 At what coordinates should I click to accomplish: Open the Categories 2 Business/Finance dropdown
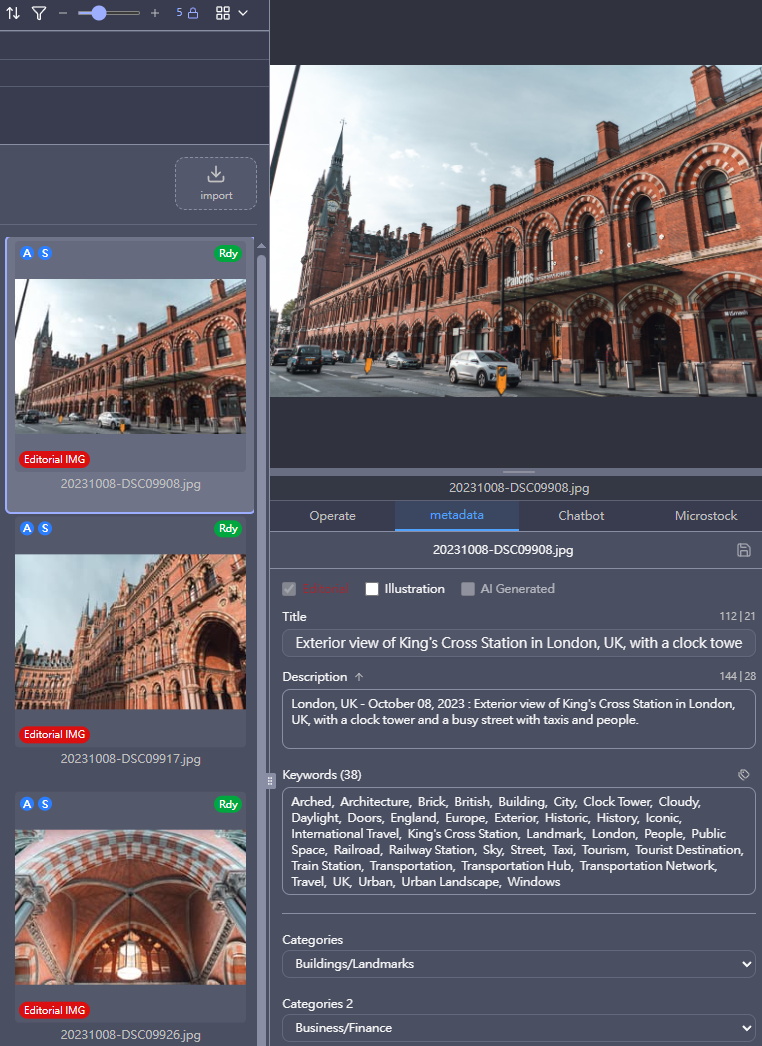click(x=518, y=1028)
